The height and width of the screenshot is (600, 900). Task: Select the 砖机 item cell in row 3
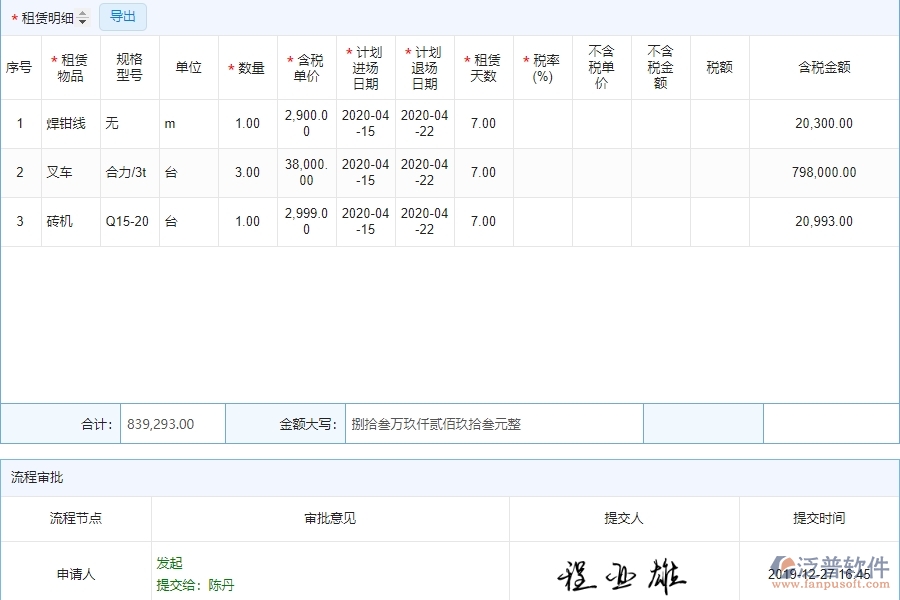click(x=63, y=221)
